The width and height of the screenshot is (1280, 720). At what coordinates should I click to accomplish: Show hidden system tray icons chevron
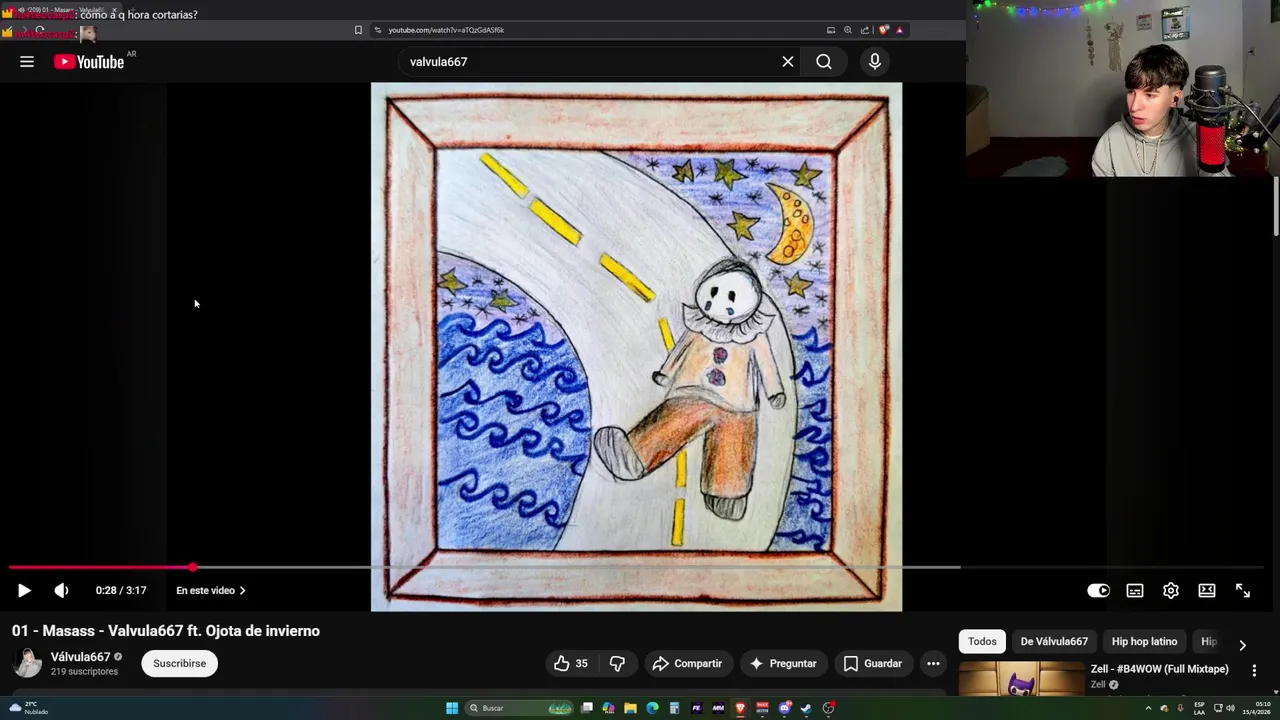[x=1148, y=708]
